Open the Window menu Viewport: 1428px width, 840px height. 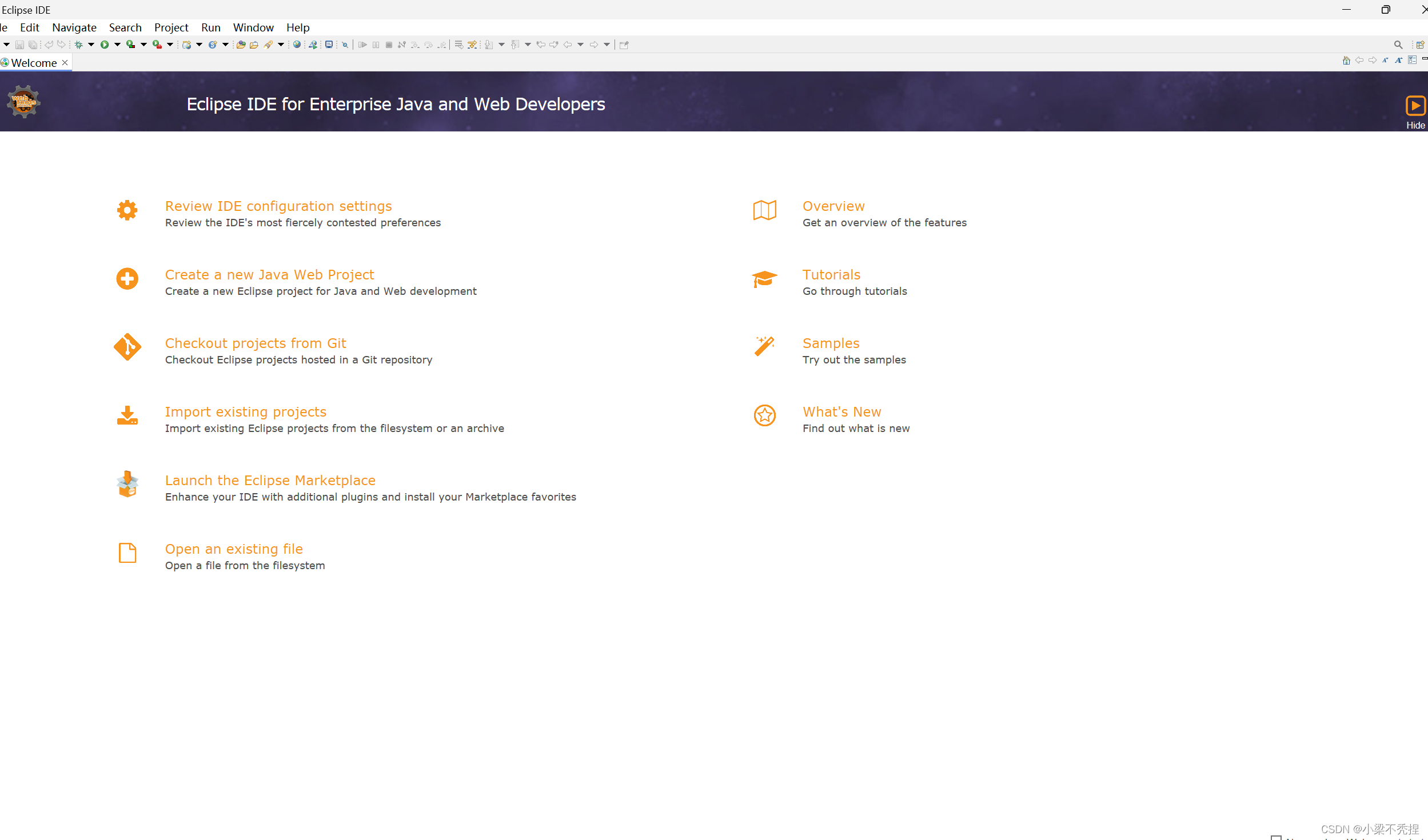(x=253, y=27)
